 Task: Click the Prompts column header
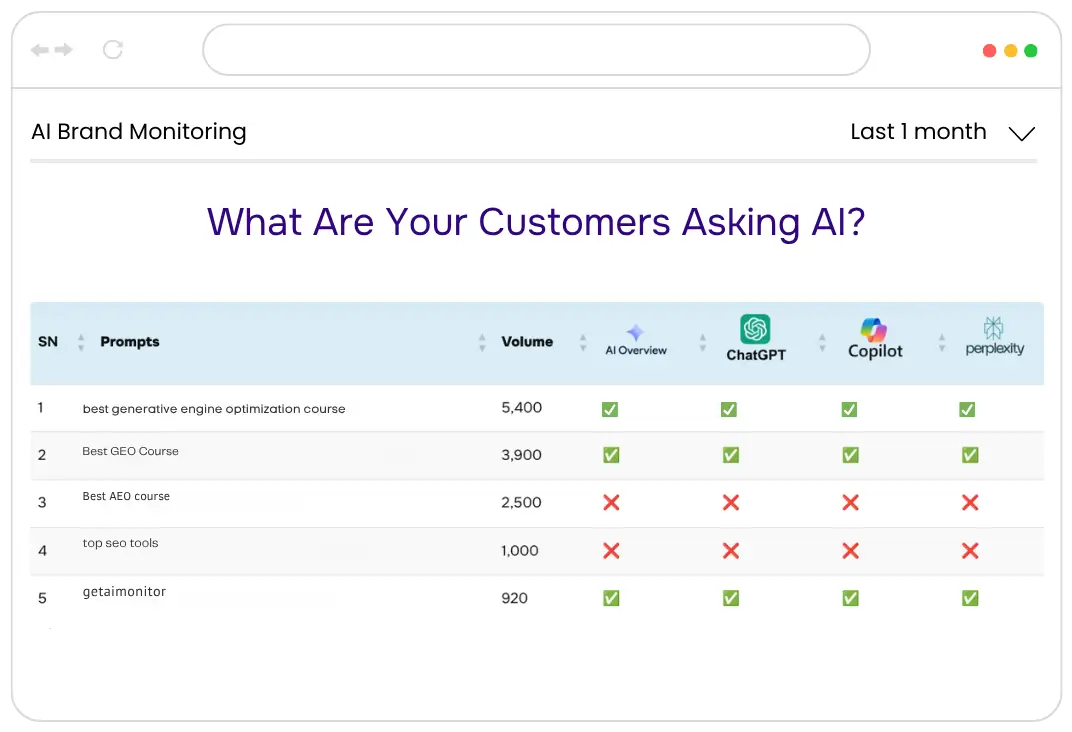tap(130, 342)
